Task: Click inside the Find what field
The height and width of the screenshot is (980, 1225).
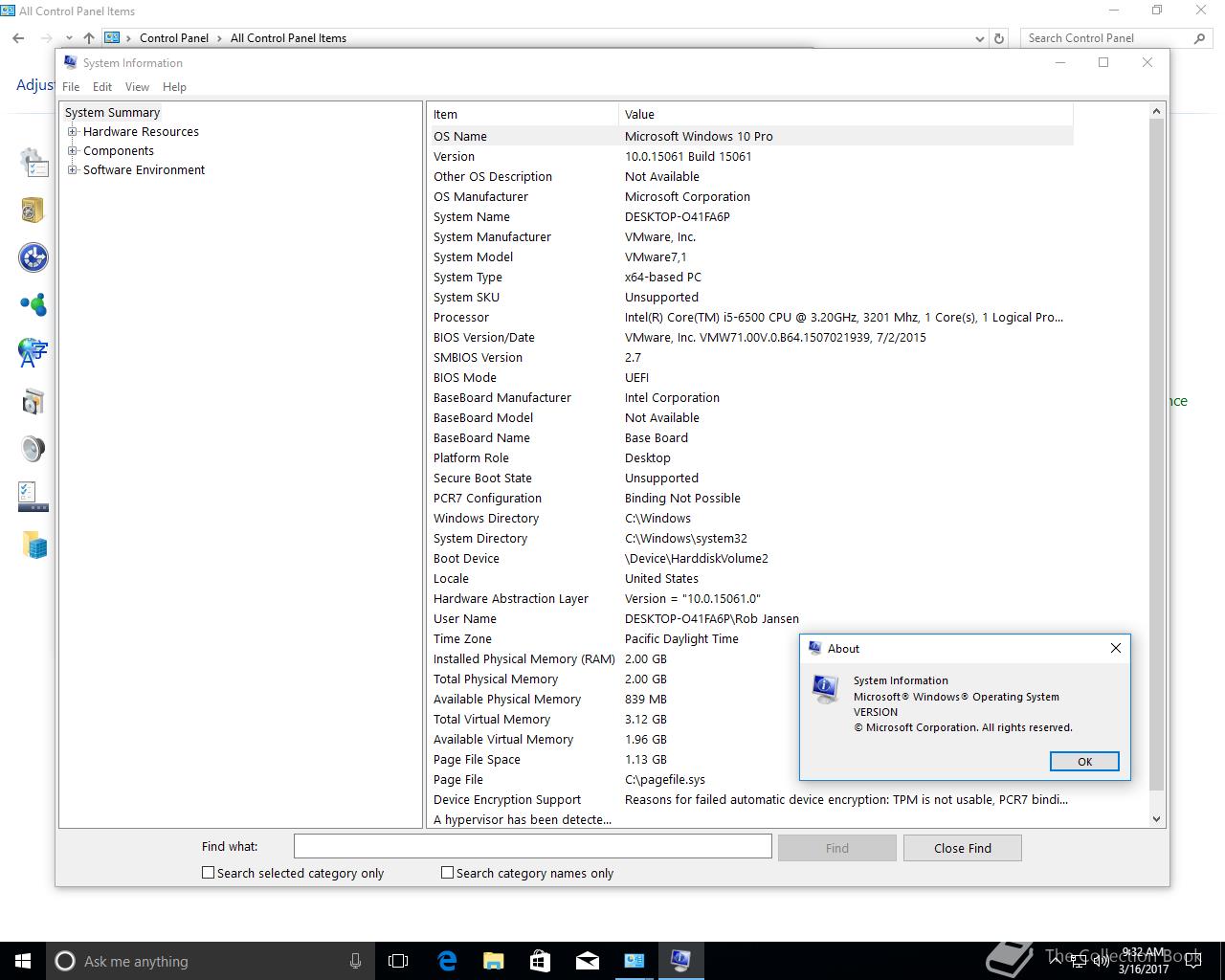Action: tap(533, 846)
